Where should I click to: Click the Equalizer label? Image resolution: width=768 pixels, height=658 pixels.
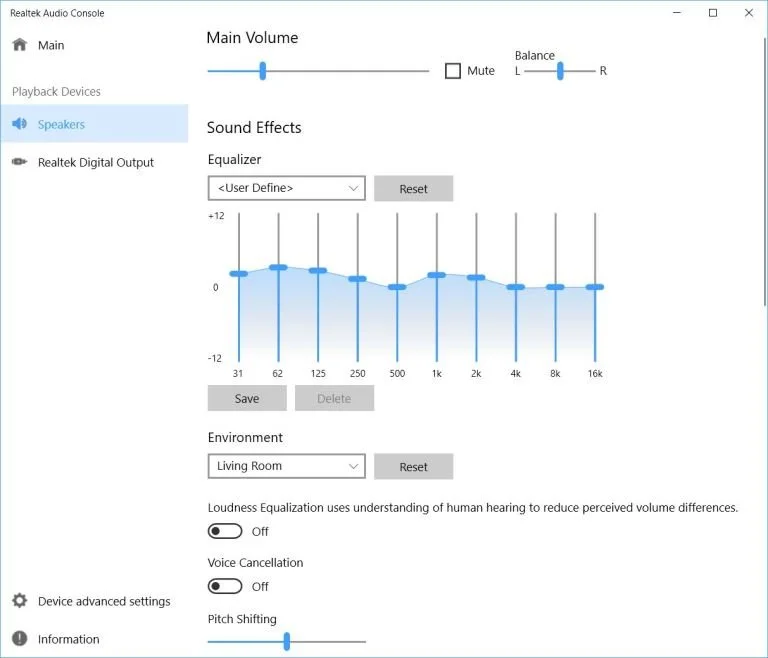[x=234, y=160]
